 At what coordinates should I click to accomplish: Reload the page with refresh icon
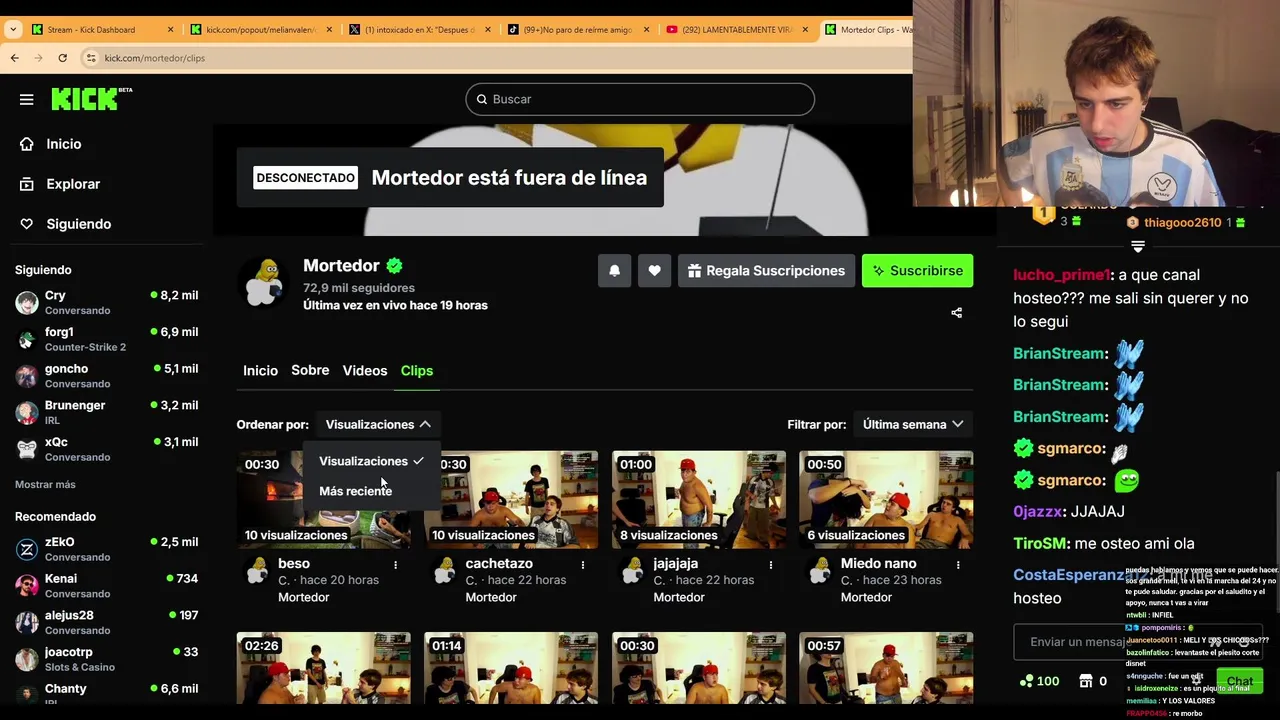(62, 58)
